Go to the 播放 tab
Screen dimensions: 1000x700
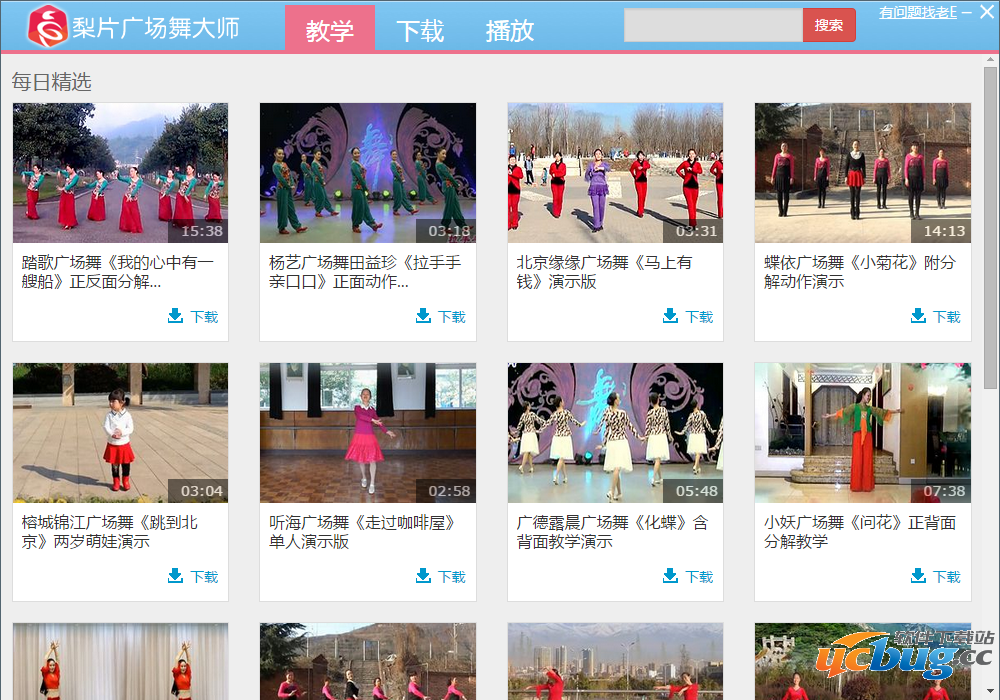click(510, 30)
